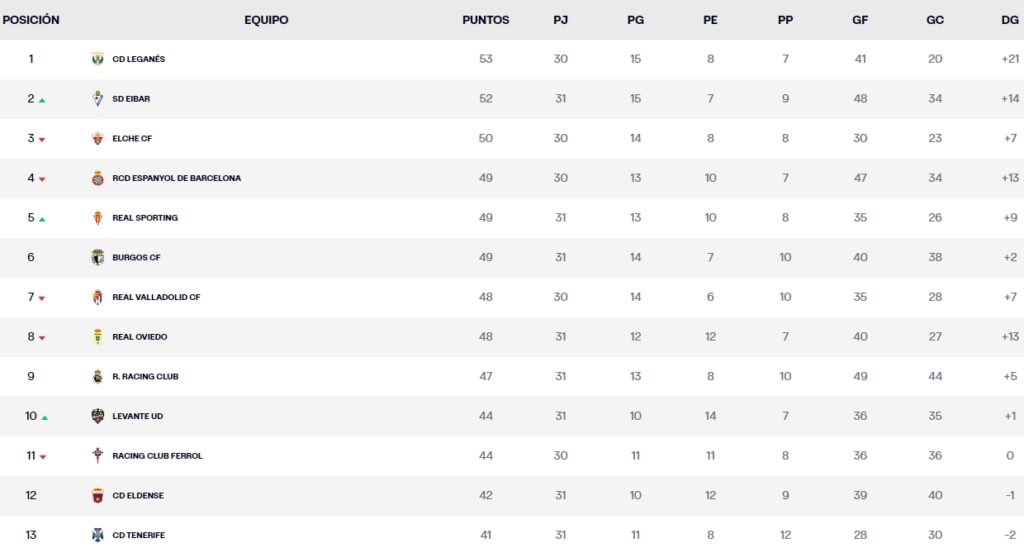
Task: Click the Racing Club Ferrol crest
Action: click(98, 456)
